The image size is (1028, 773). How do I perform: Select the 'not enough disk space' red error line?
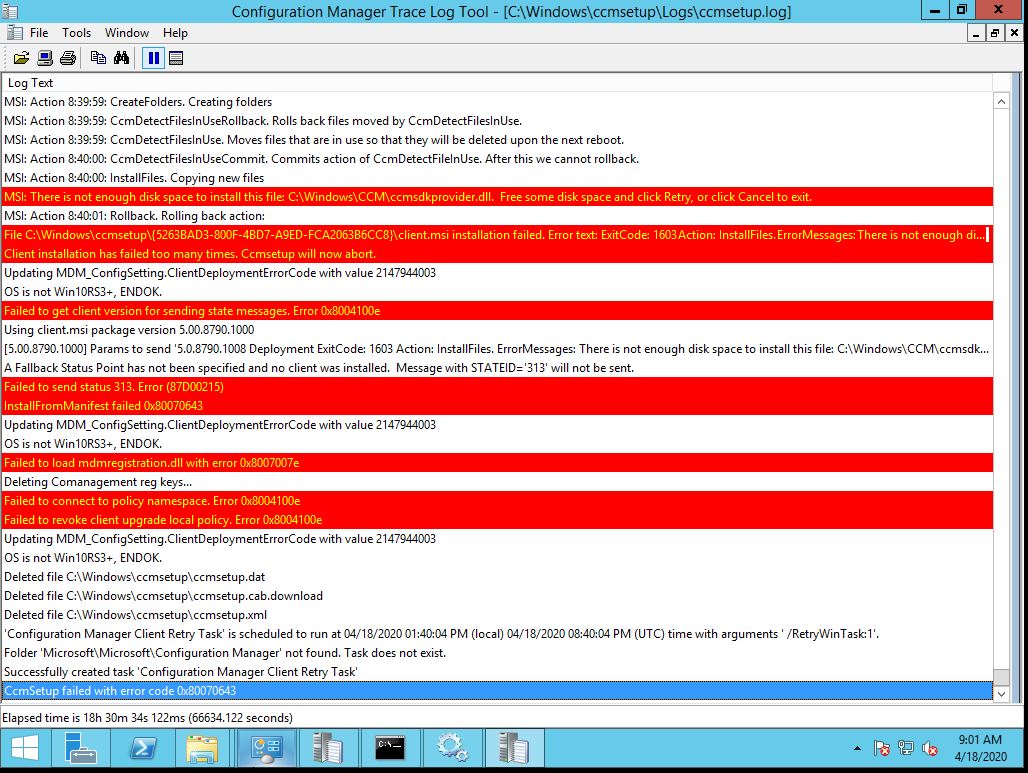[497, 197]
